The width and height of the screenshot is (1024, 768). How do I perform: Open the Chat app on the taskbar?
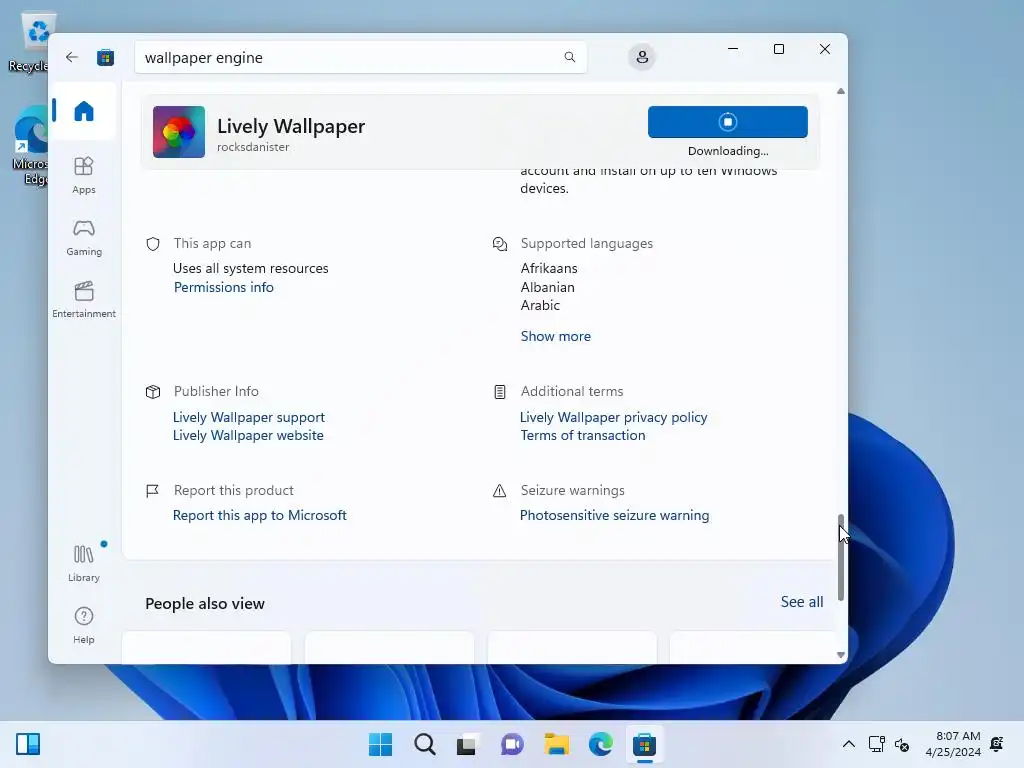512,744
